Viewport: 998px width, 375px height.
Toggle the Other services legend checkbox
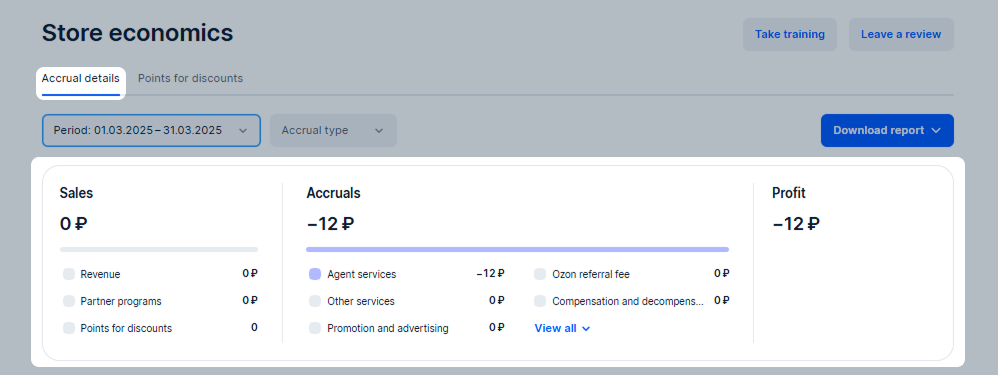click(x=315, y=301)
